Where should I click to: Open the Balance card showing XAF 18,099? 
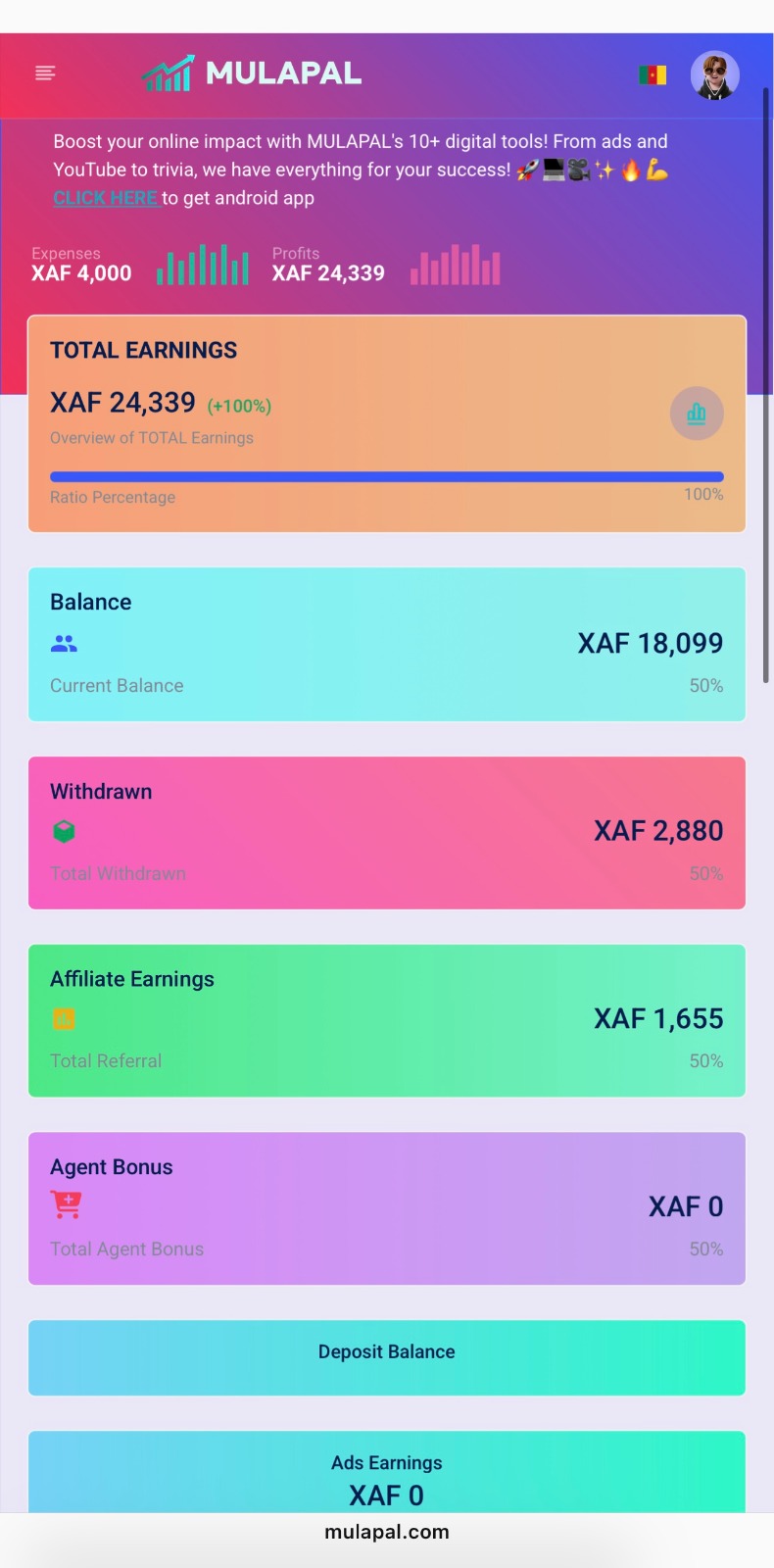click(x=387, y=644)
